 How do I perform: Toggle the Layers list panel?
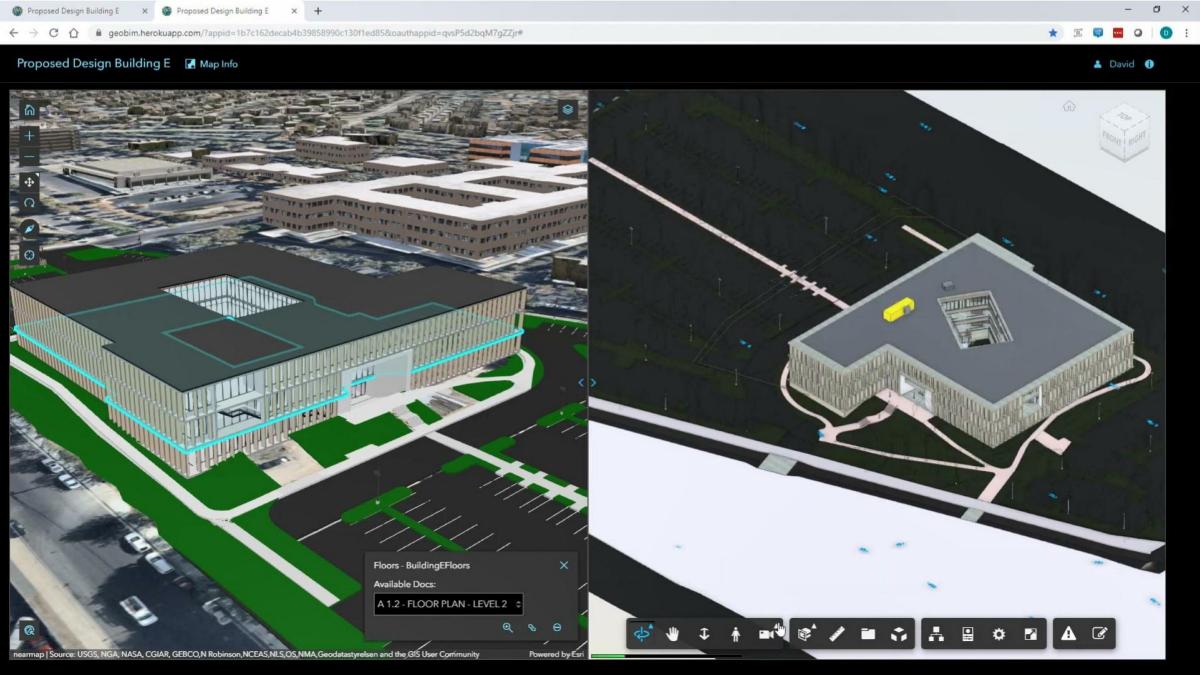(567, 109)
